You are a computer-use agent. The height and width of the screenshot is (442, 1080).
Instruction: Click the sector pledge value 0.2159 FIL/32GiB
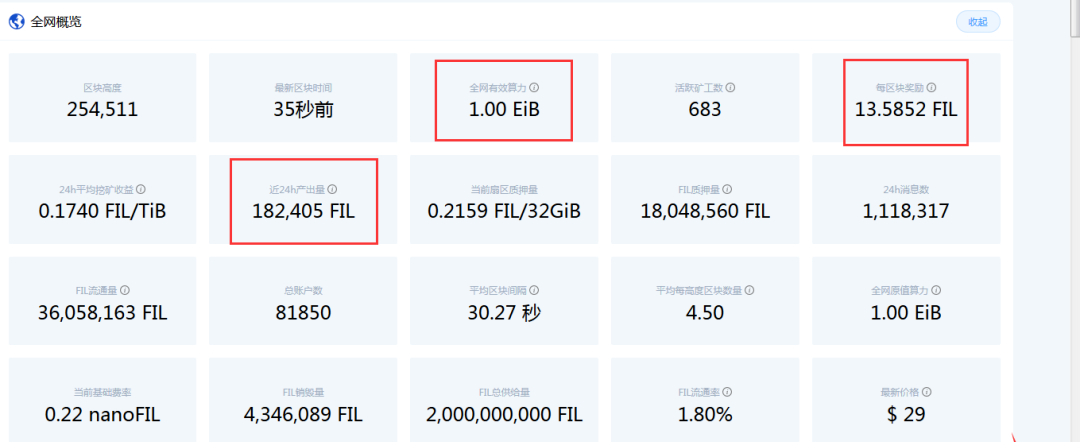click(503, 211)
